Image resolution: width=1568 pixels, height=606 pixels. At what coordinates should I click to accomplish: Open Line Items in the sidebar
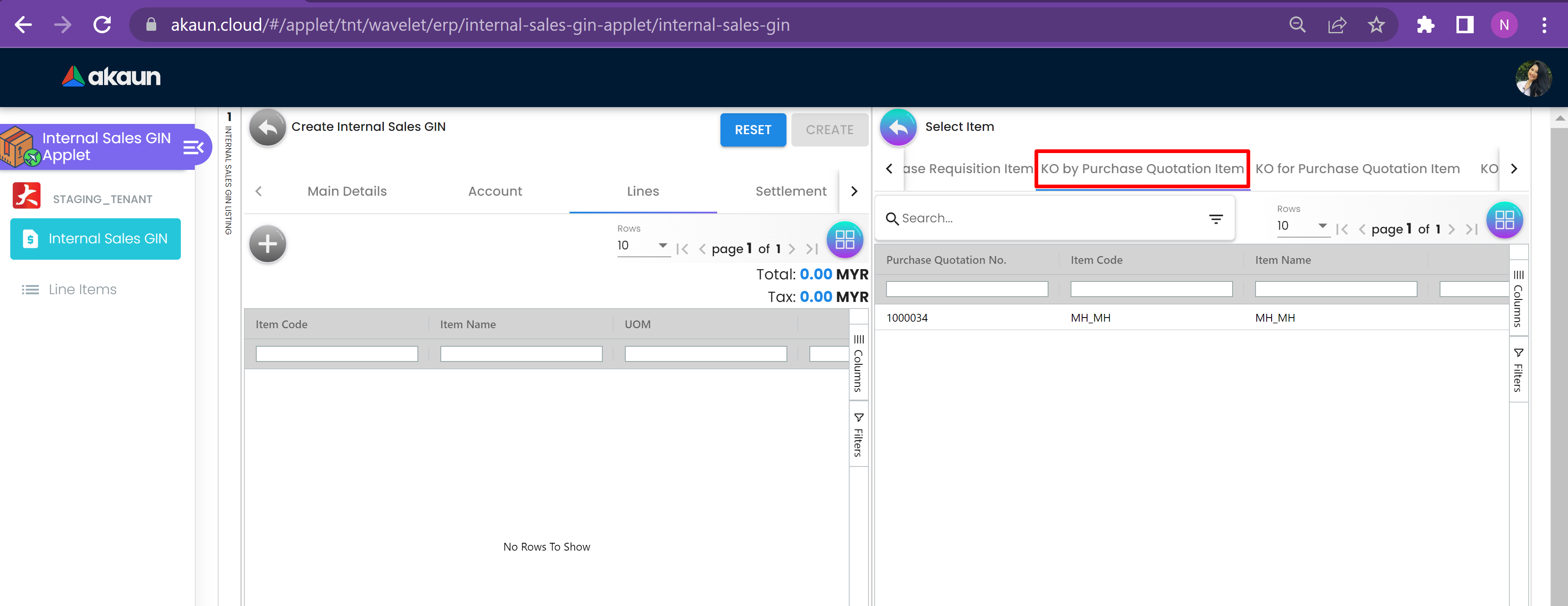click(x=82, y=289)
